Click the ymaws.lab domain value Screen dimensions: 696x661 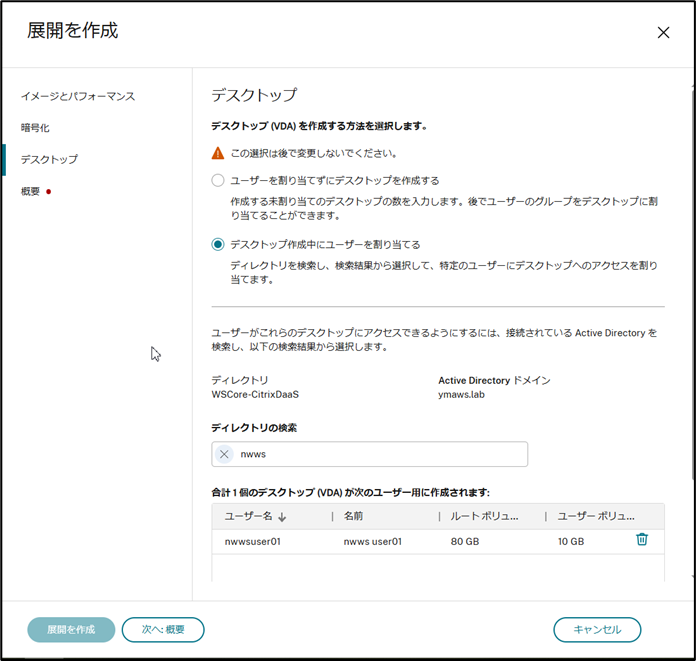click(x=461, y=394)
